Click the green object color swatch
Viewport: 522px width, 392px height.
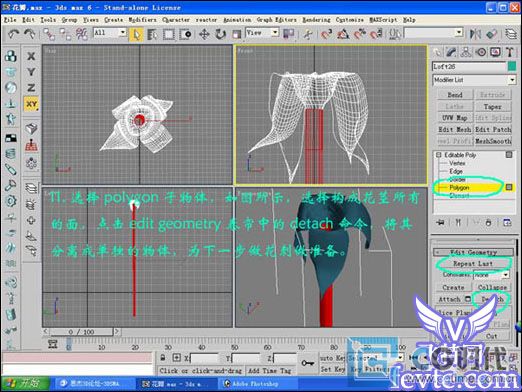click(512, 66)
